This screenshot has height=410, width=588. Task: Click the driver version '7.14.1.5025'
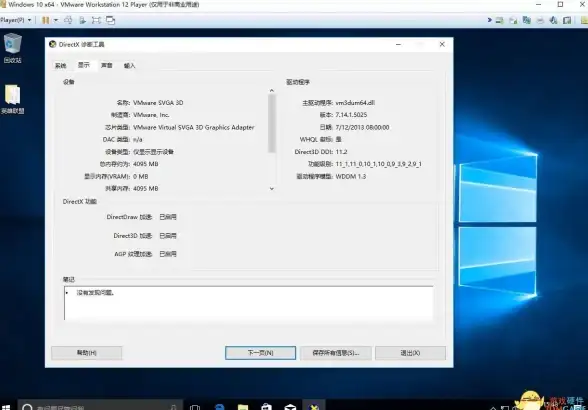coord(351,115)
